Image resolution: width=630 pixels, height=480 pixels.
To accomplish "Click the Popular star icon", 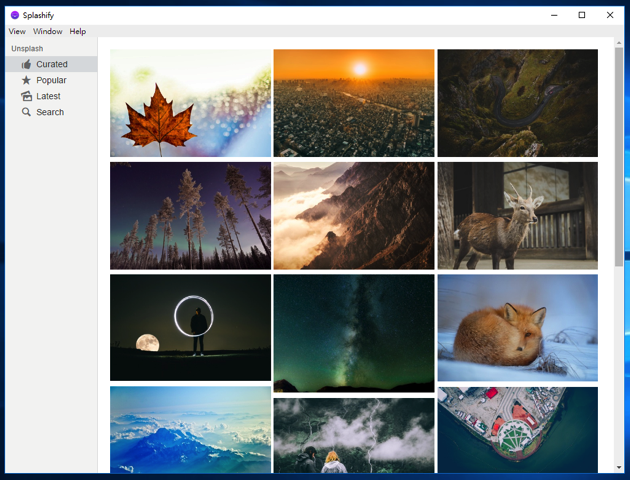I will pyautogui.click(x=26, y=80).
